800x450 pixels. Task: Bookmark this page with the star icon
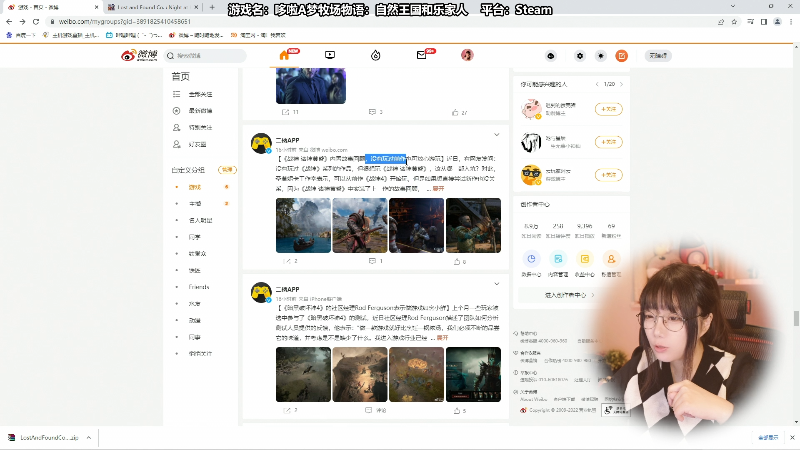click(734, 21)
